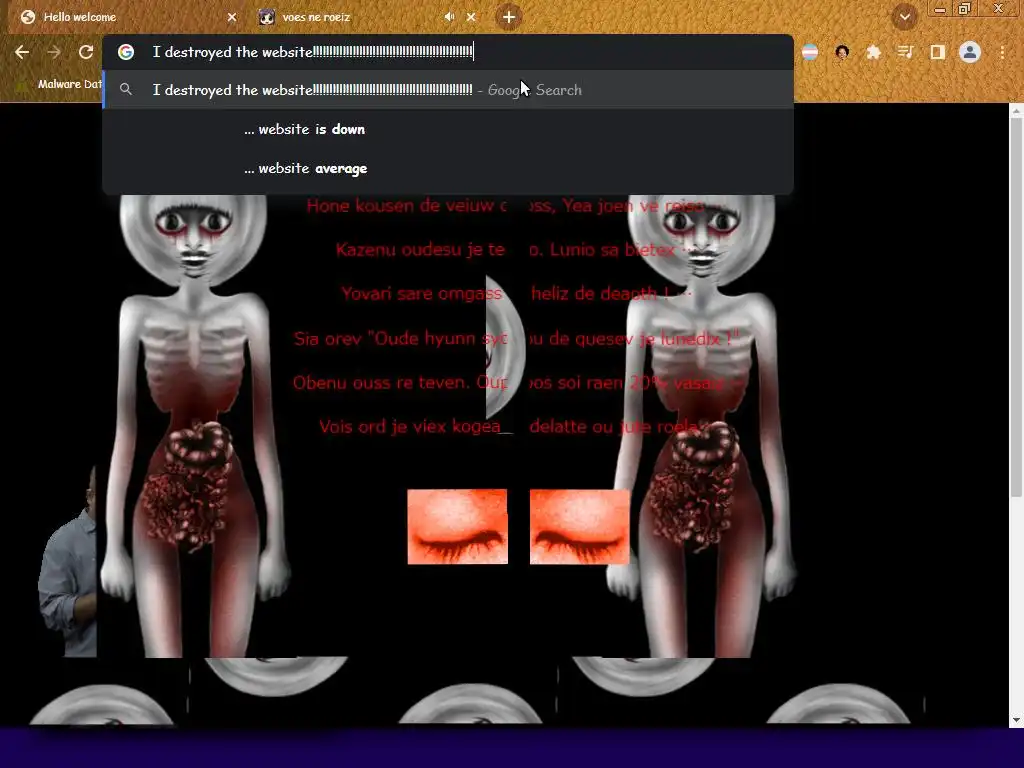Click the scrollbar down arrow
Image resolution: width=1024 pixels, height=768 pixels.
coord(1016,720)
